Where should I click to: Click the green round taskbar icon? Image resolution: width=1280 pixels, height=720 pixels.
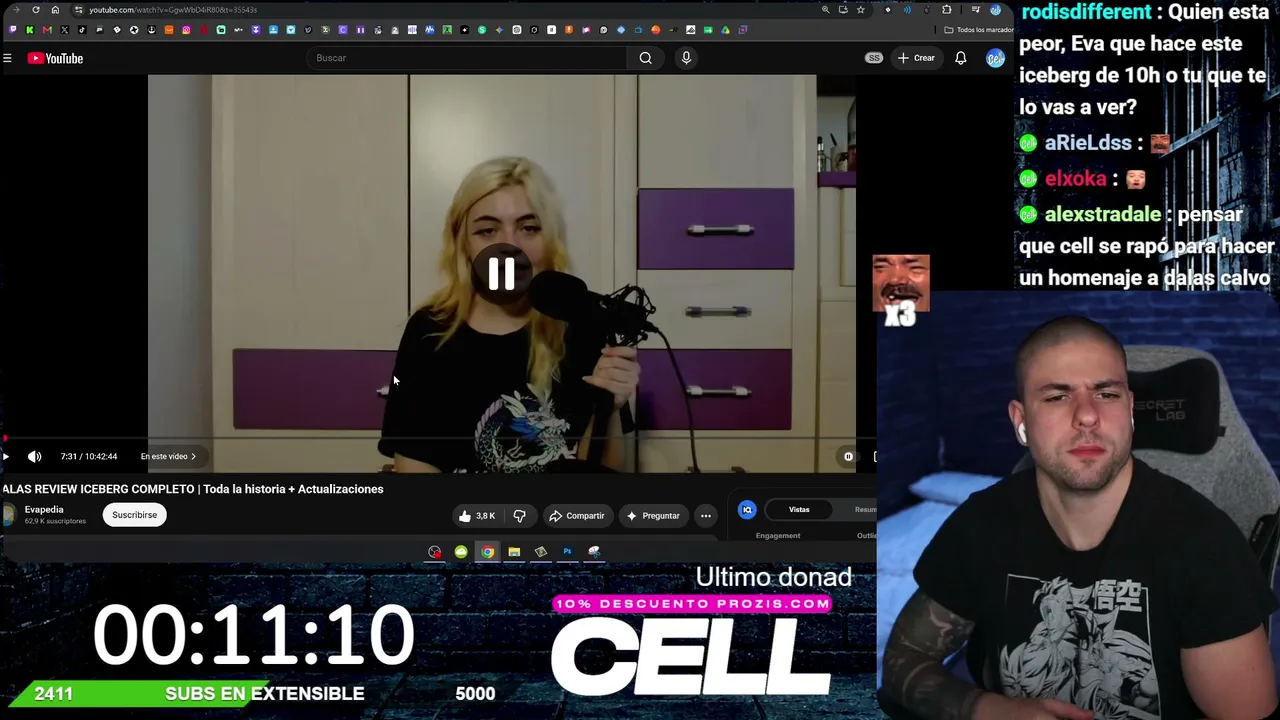pyautogui.click(x=461, y=552)
